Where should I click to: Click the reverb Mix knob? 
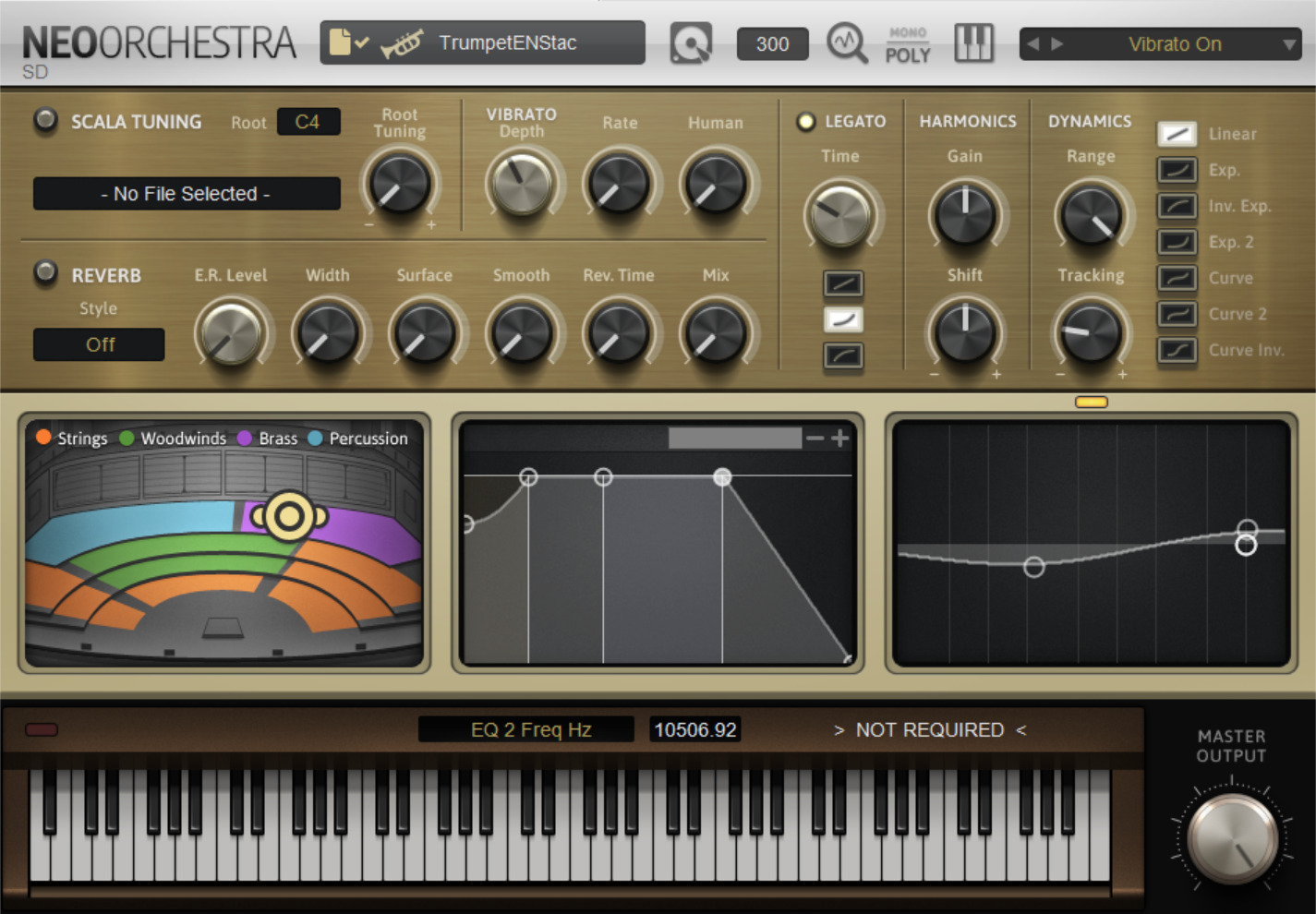(x=716, y=332)
